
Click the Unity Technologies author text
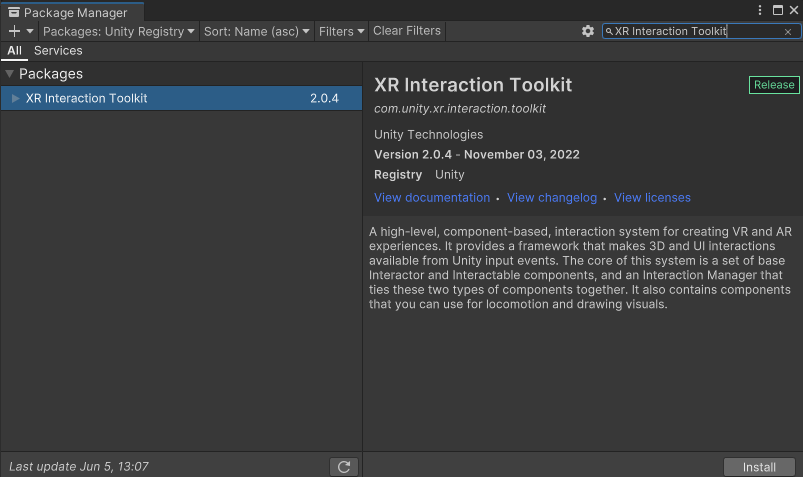click(x=429, y=135)
